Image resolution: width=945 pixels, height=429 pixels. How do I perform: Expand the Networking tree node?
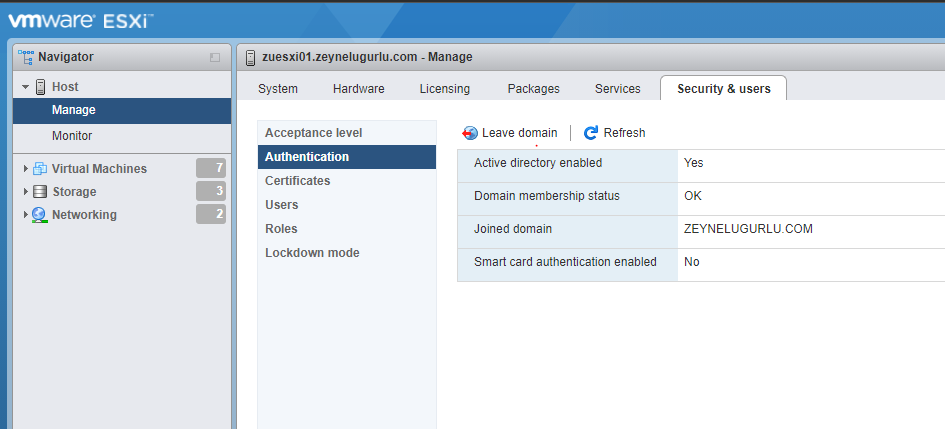click(x=26, y=214)
